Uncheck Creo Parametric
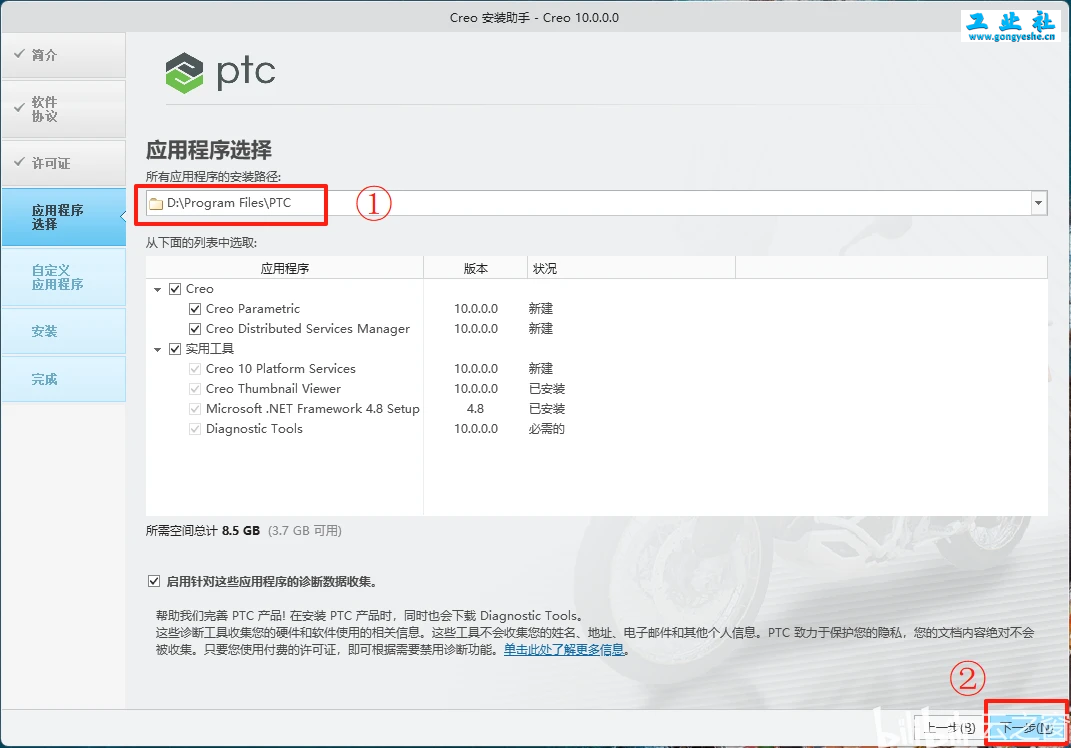The width and height of the screenshot is (1071, 748). coord(195,309)
